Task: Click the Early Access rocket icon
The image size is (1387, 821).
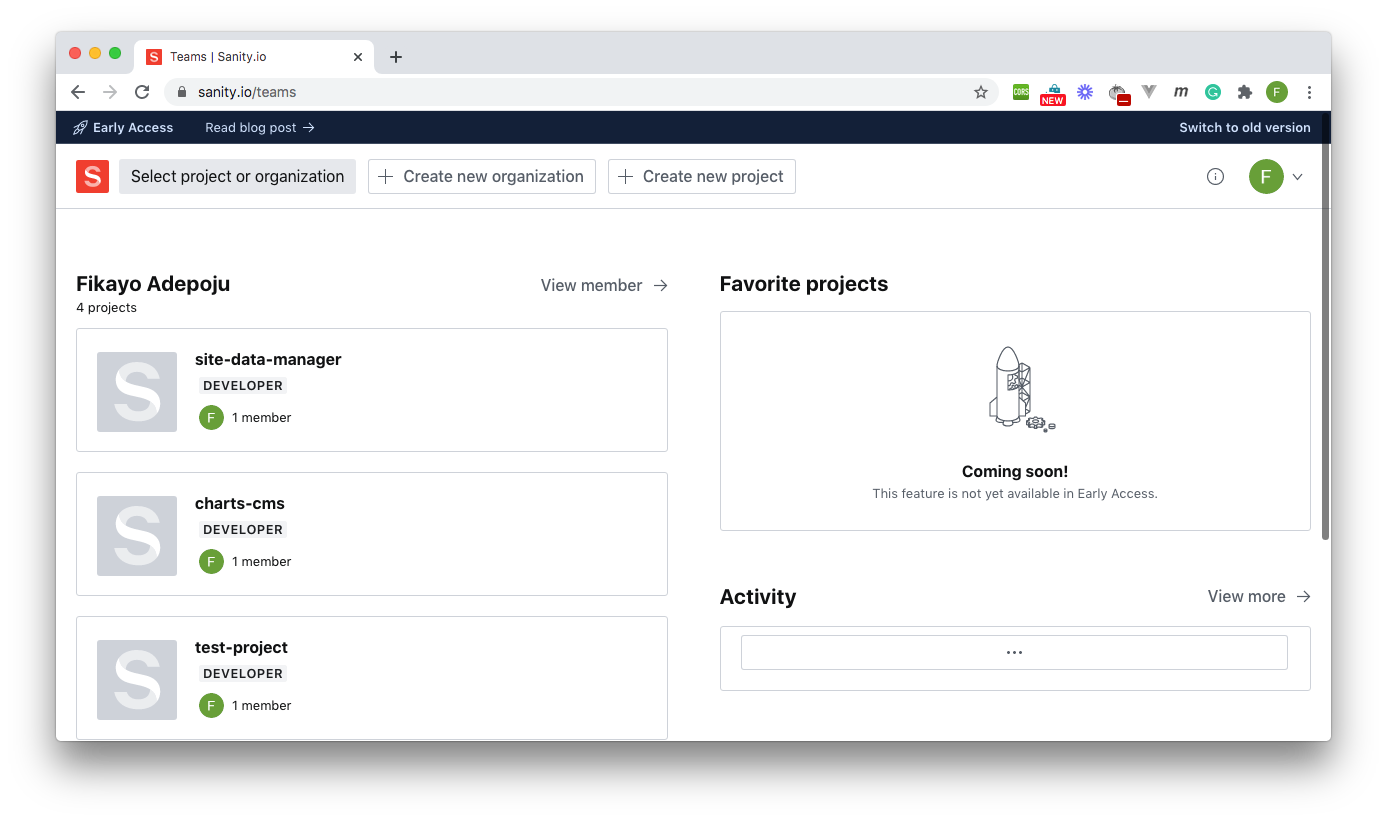Action: click(80, 128)
